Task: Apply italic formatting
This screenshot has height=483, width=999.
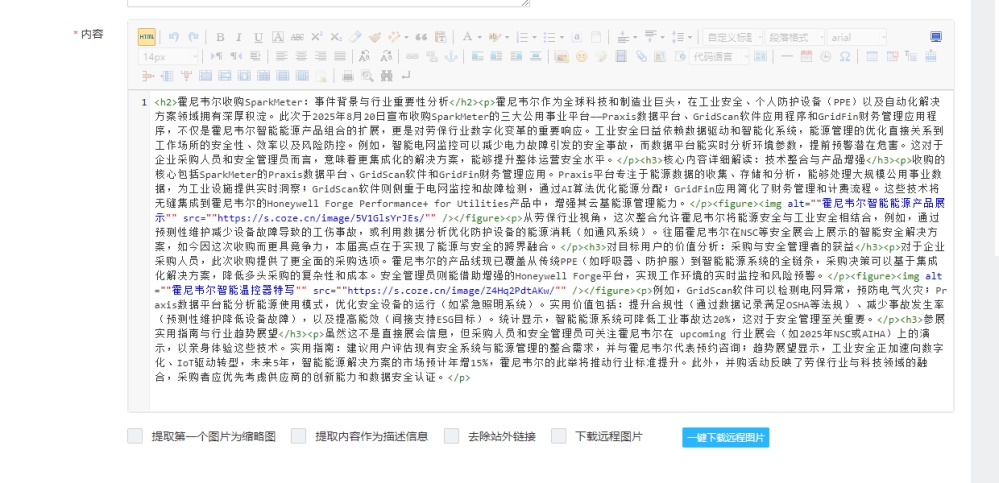Action: point(239,37)
